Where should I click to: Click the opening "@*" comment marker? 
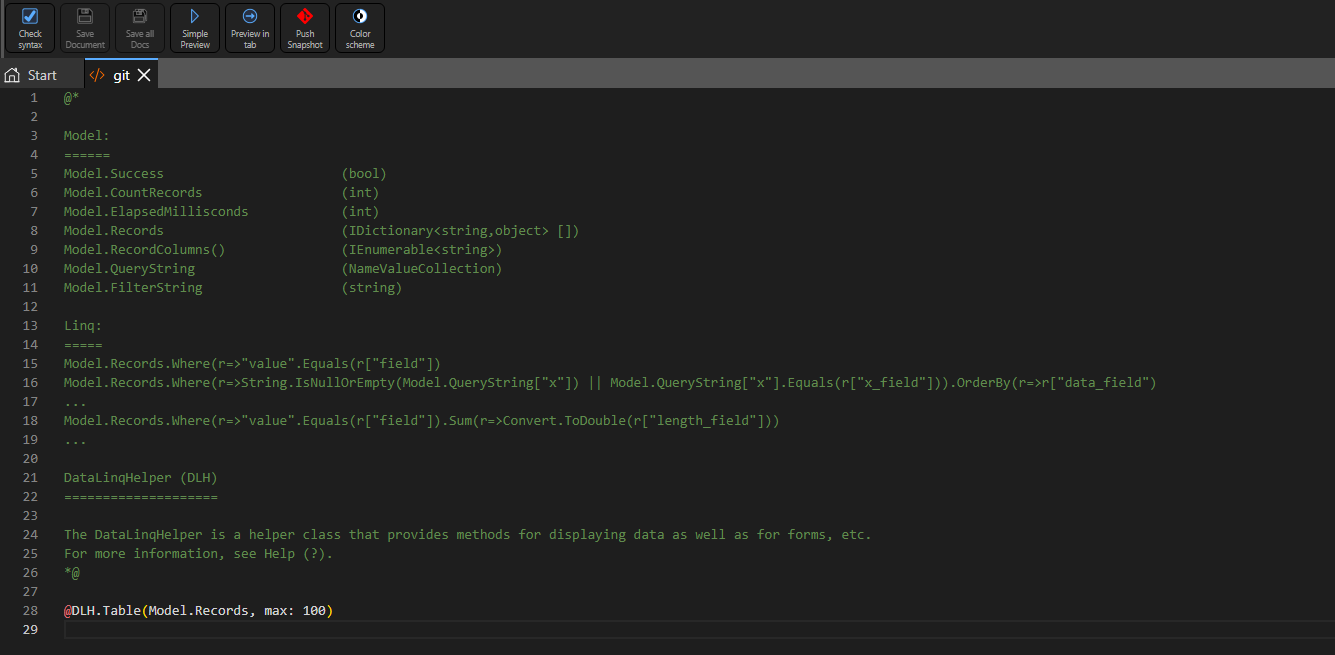pyautogui.click(x=72, y=97)
